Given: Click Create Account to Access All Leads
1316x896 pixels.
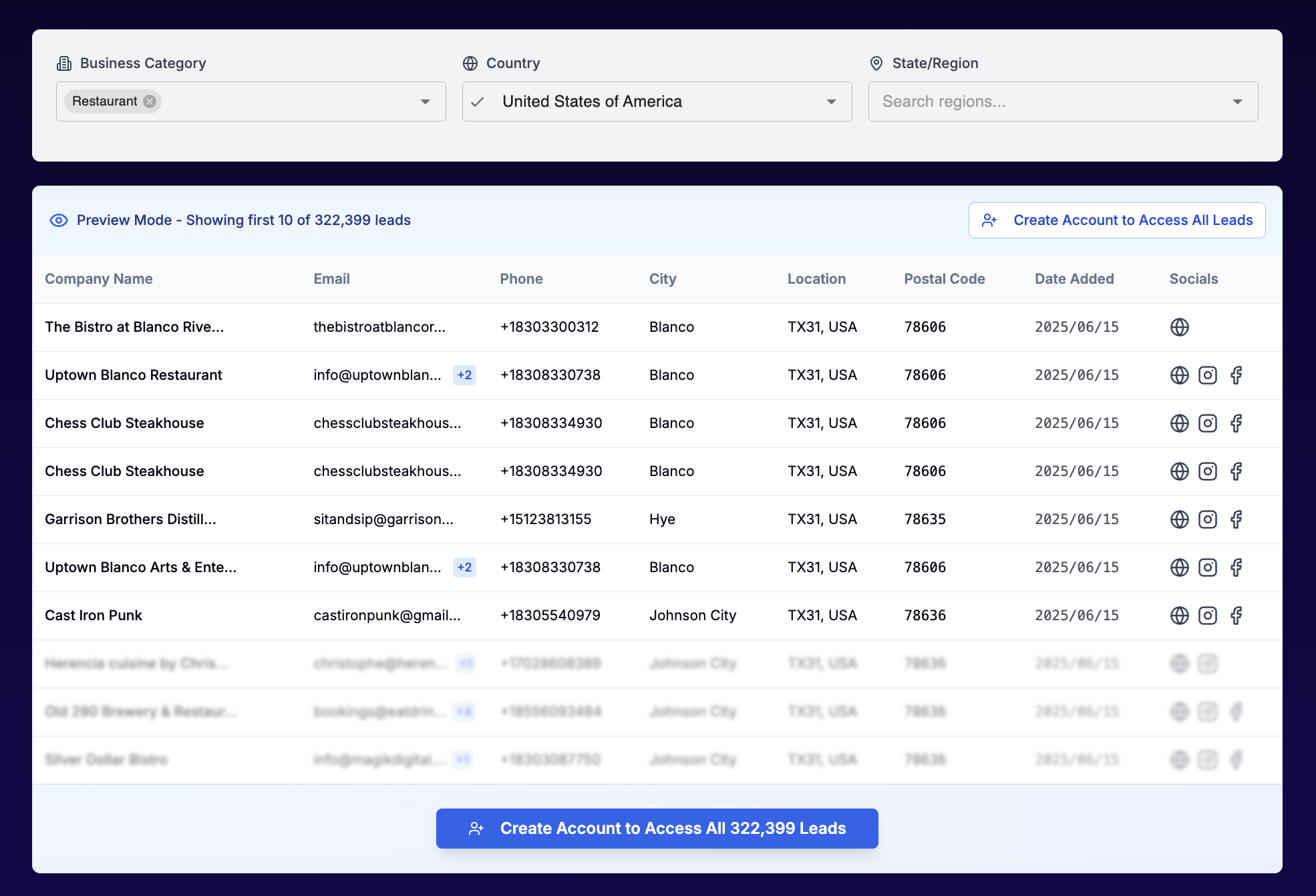Looking at the screenshot, I should point(1117,220).
